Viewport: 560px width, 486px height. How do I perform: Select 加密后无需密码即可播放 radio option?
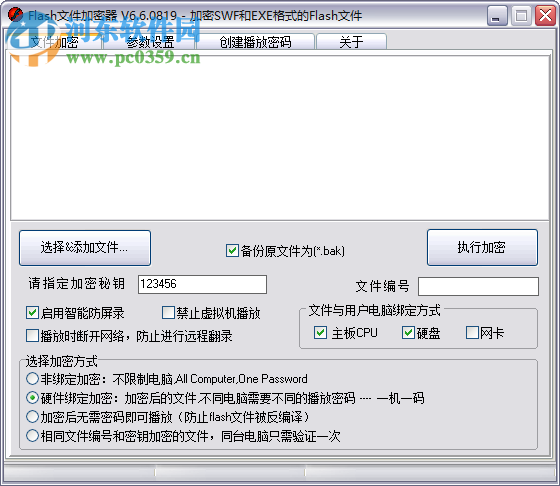(x=32, y=416)
